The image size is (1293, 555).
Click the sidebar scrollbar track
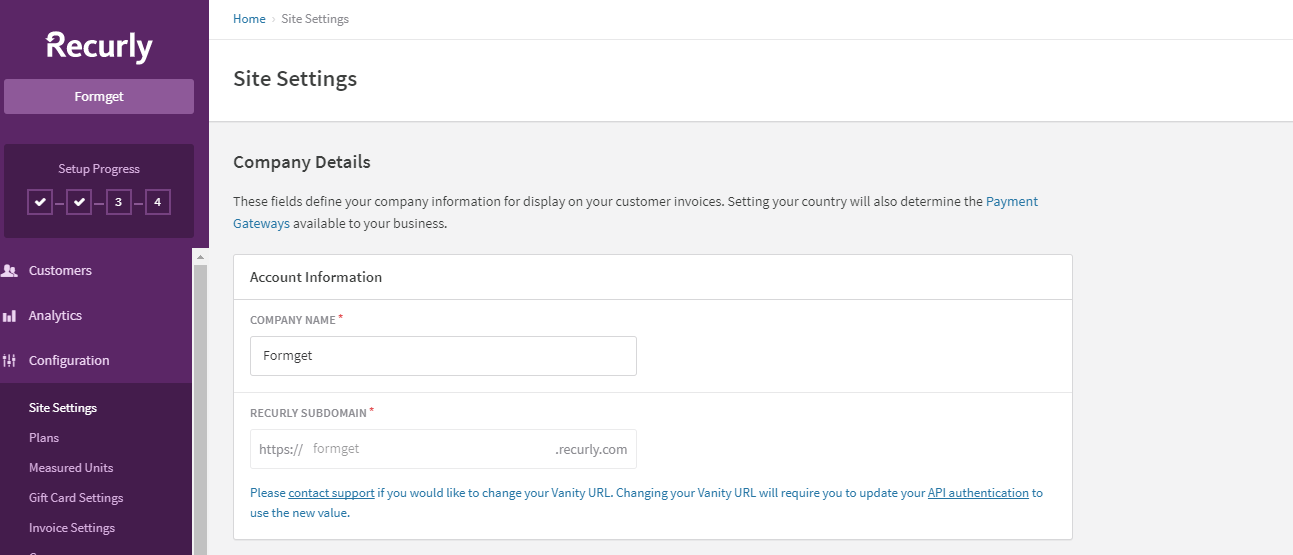pos(199,410)
